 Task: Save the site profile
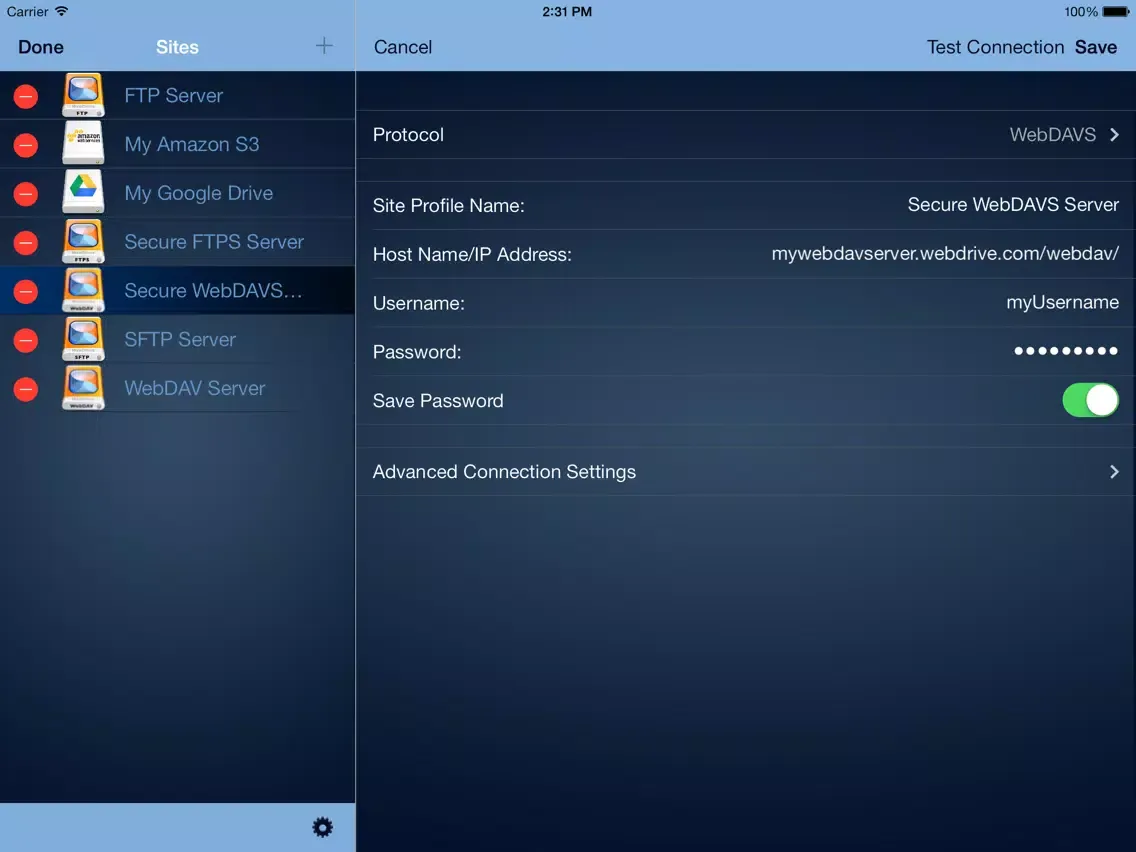(1095, 47)
